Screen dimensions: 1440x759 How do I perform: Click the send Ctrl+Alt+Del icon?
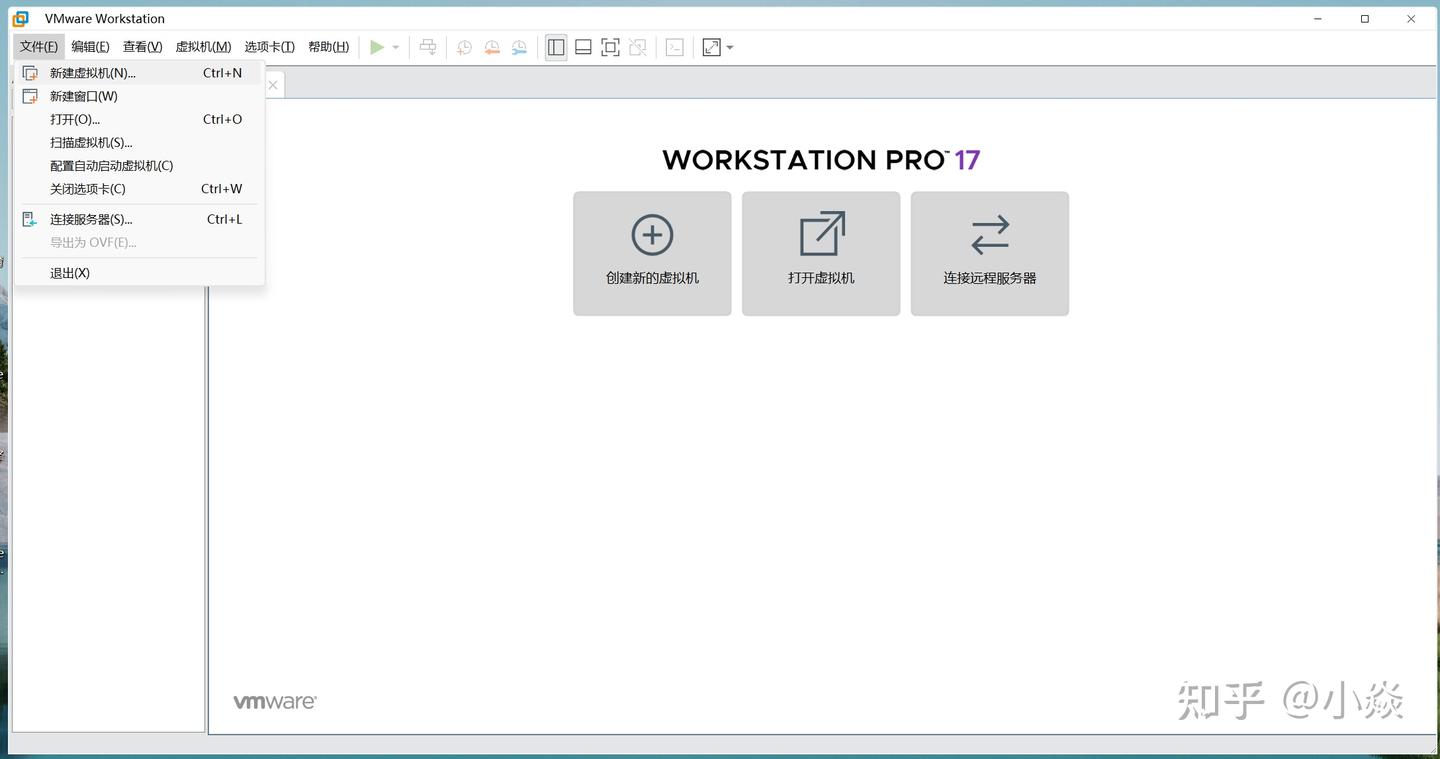click(427, 46)
